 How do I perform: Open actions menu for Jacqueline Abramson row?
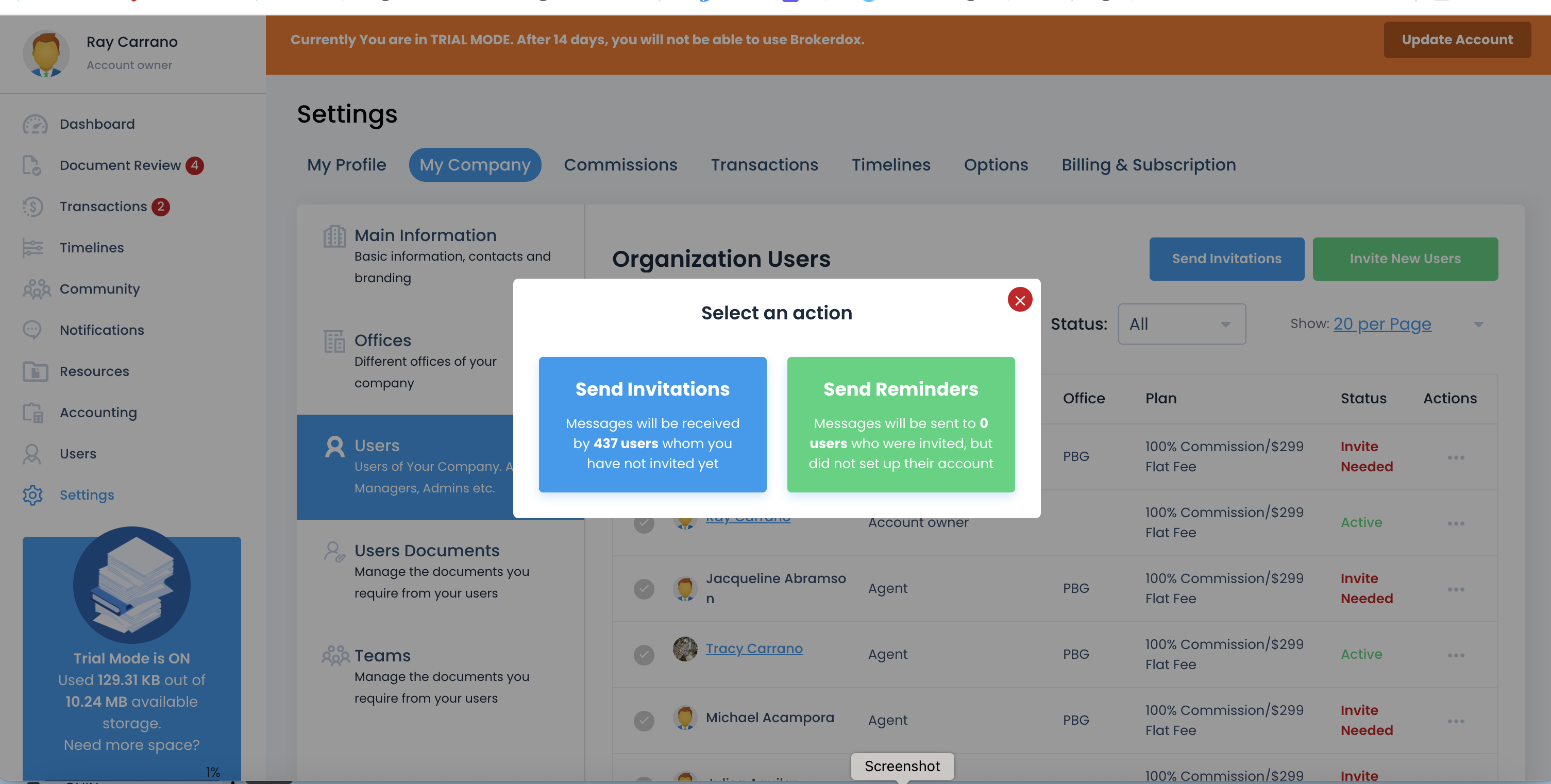(x=1455, y=589)
